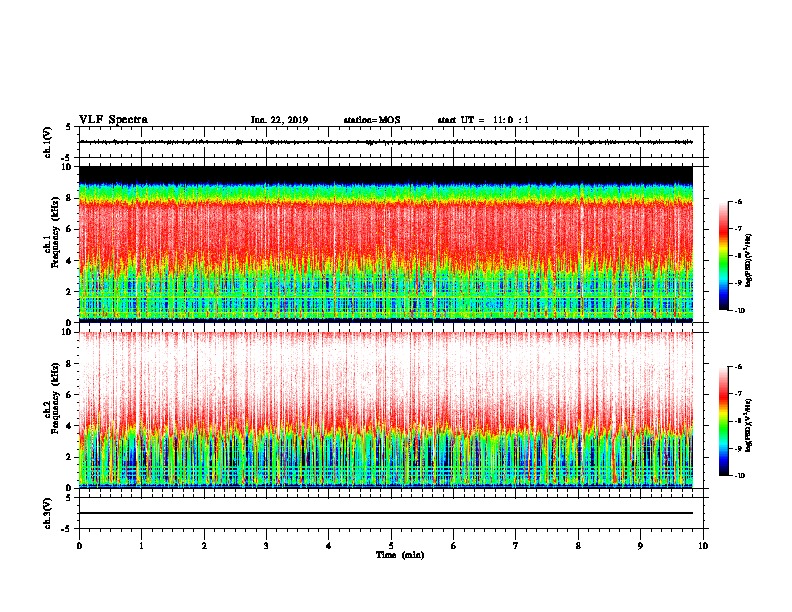Click the "station=MOS" header label
This screenshot has width=792, height=612.
tap(372, 120)
